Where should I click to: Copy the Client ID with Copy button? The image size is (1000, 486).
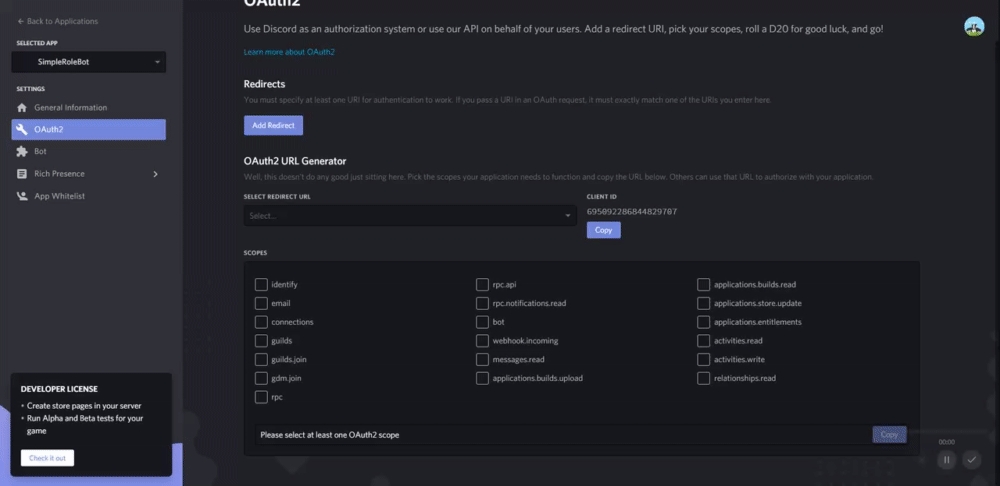pos(603,230)
